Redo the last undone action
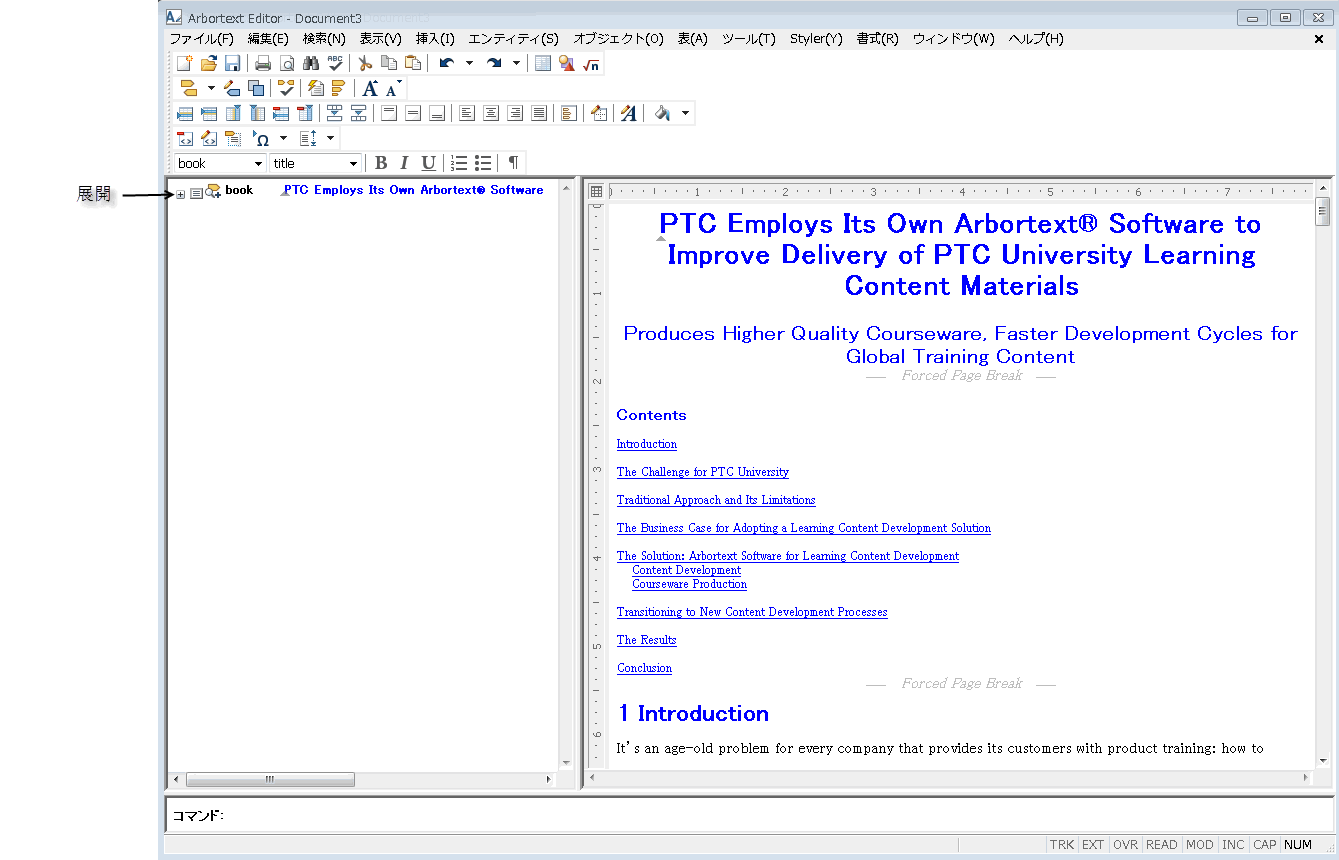Screen dimensions: 1339x860 pyautogui.click(x=494, y=64)
